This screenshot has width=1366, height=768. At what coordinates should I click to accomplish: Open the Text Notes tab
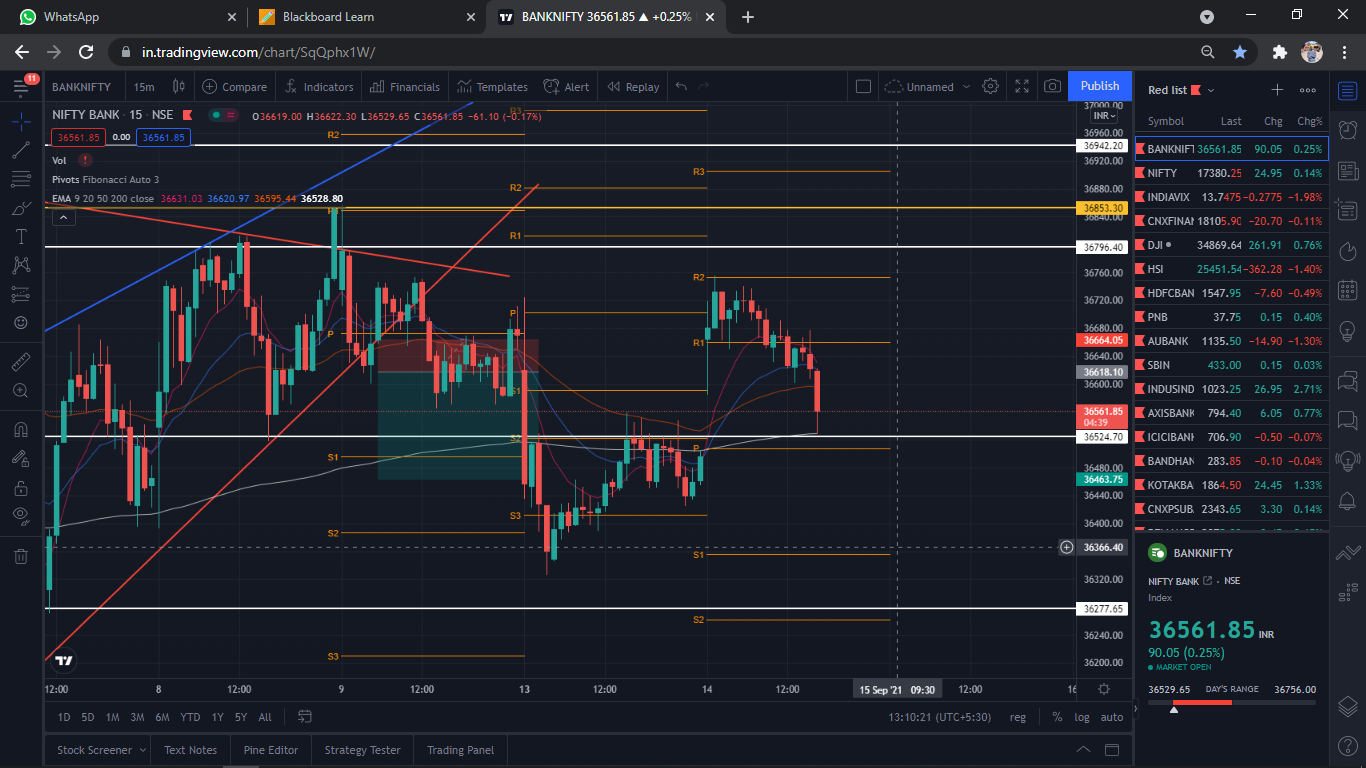190,750
